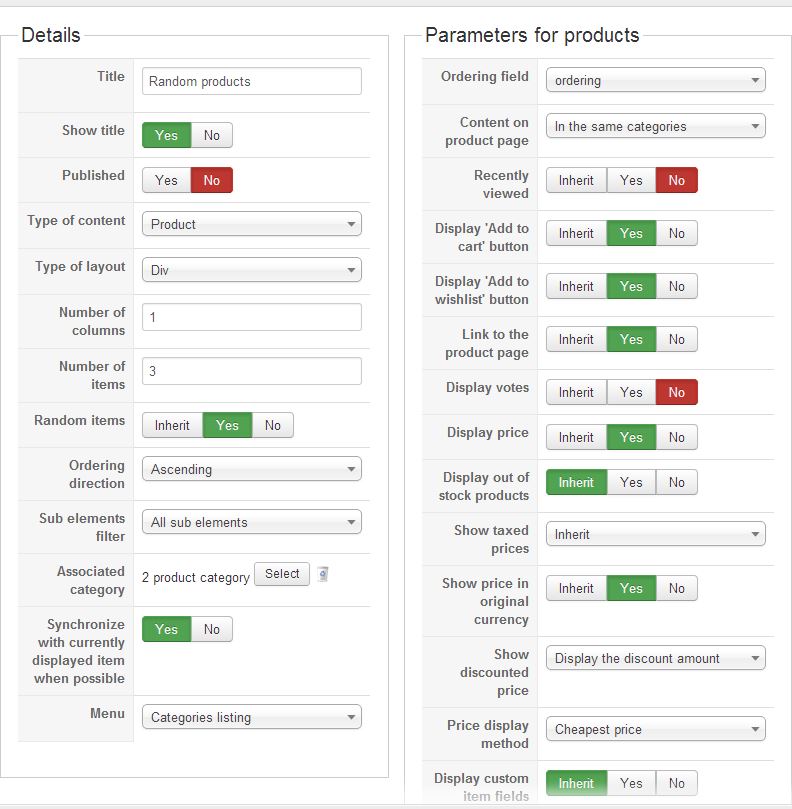This screenshot has height=809, width=792.
Task: Set Published to Yes
Action: point(166,180)
